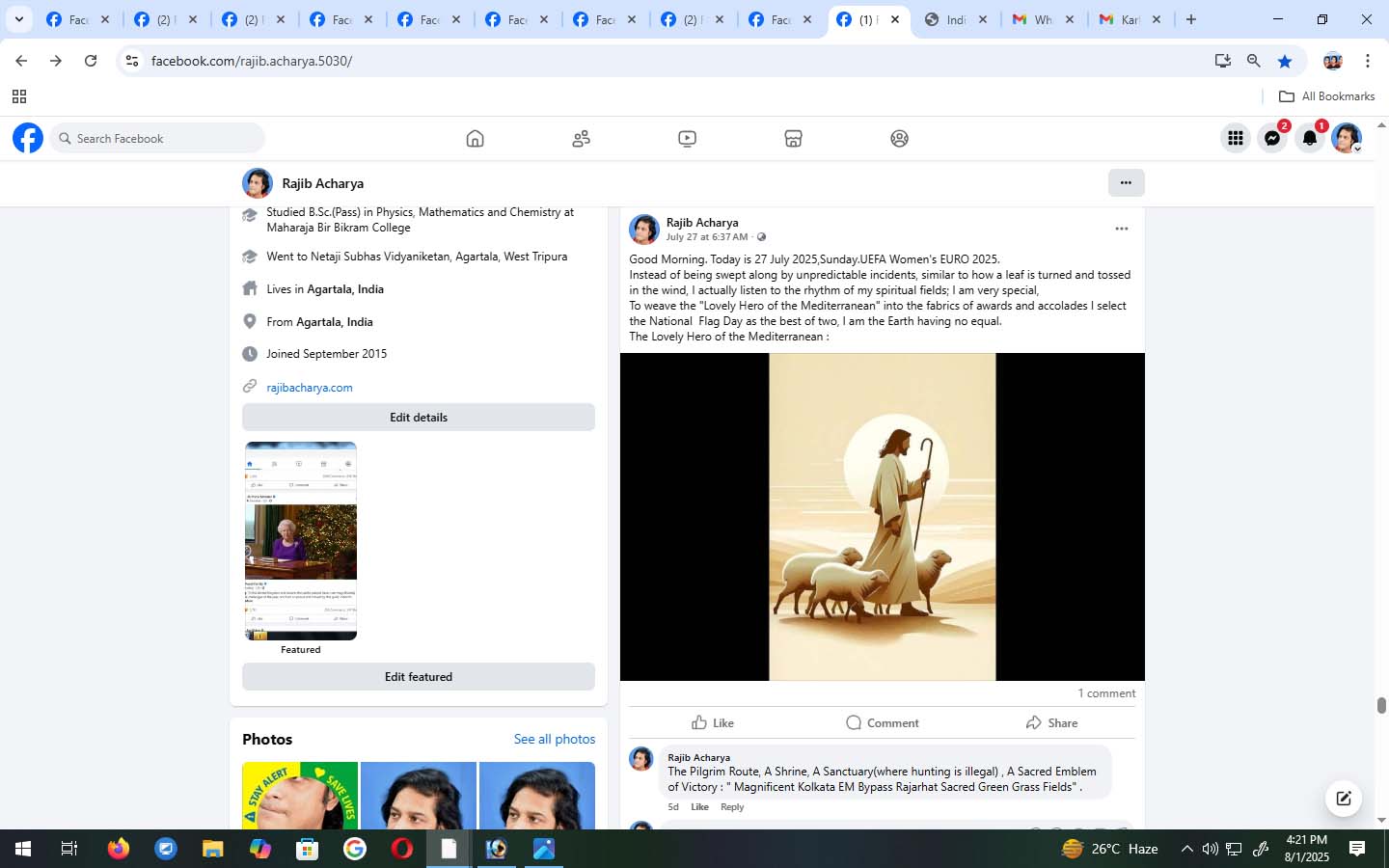Screen dimensions: 1389x868
Task: Click inside the Search Facebook field
Action: 157,138
